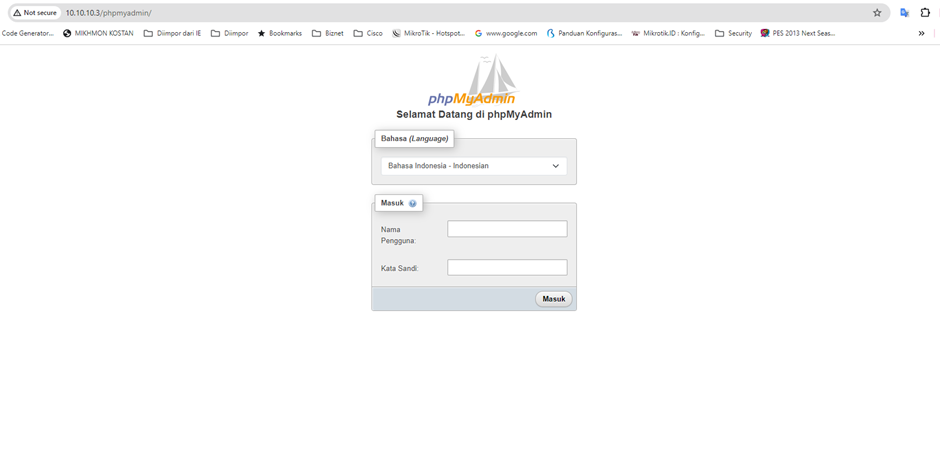Open the MIKHMON KOSTAN bookmark

coord(97,33)
